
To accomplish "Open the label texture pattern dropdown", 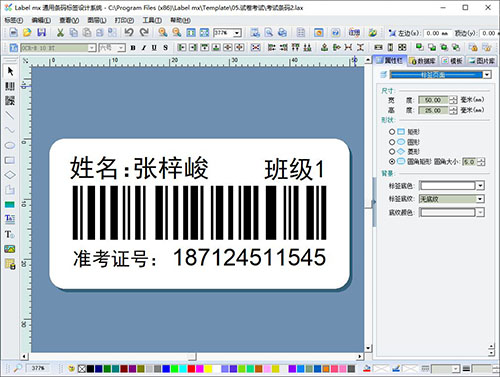I will click(x=480, y=199).
